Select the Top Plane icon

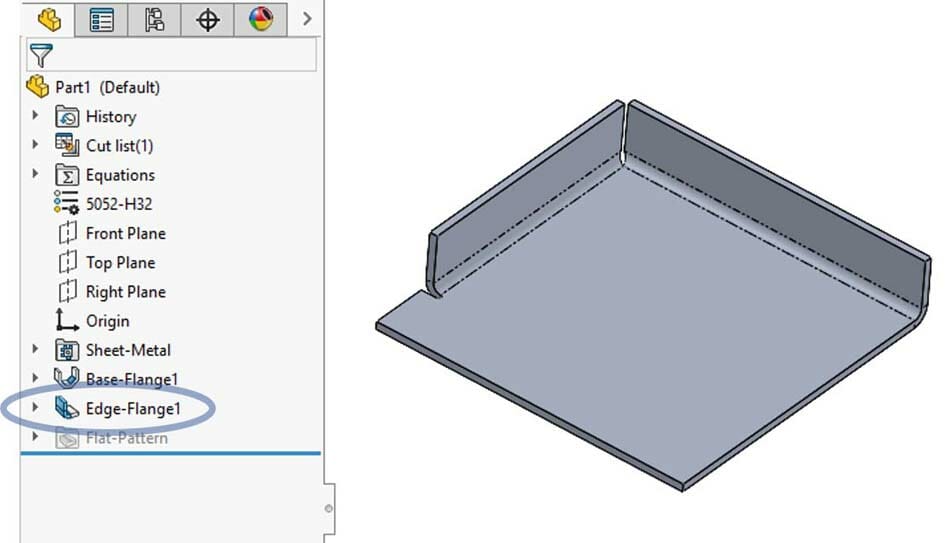pos(67,262)
